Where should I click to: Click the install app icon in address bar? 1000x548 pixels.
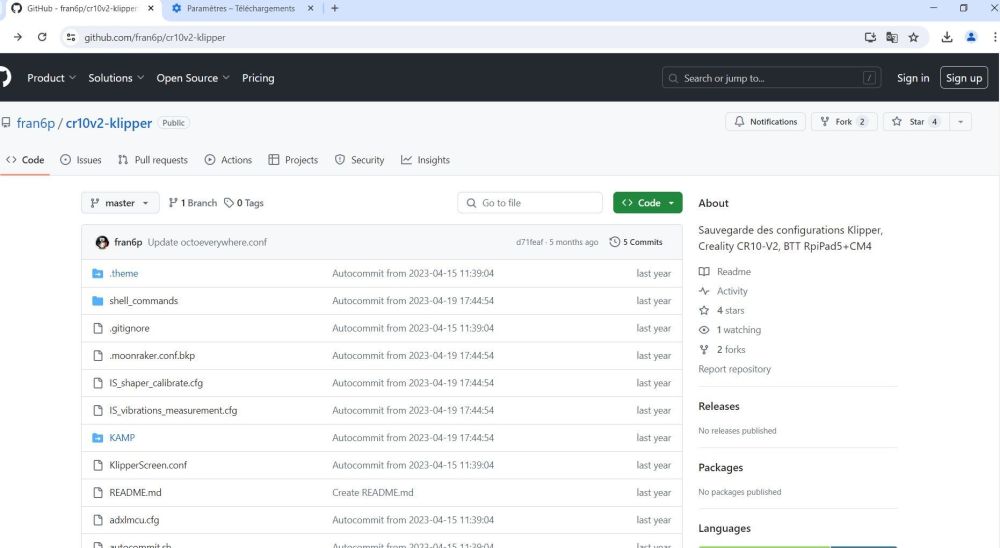click(x=870, y=37)
